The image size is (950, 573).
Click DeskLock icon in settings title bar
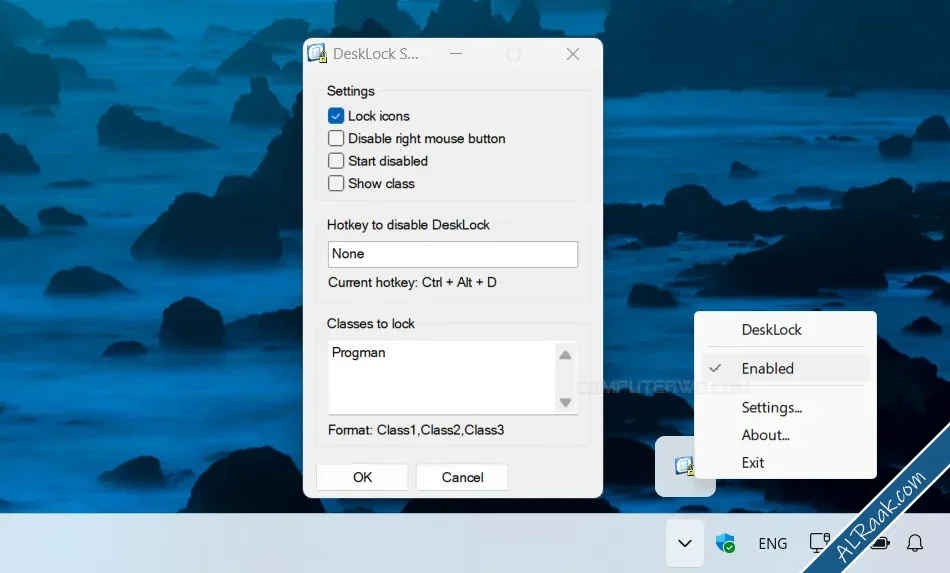(317, 53)
